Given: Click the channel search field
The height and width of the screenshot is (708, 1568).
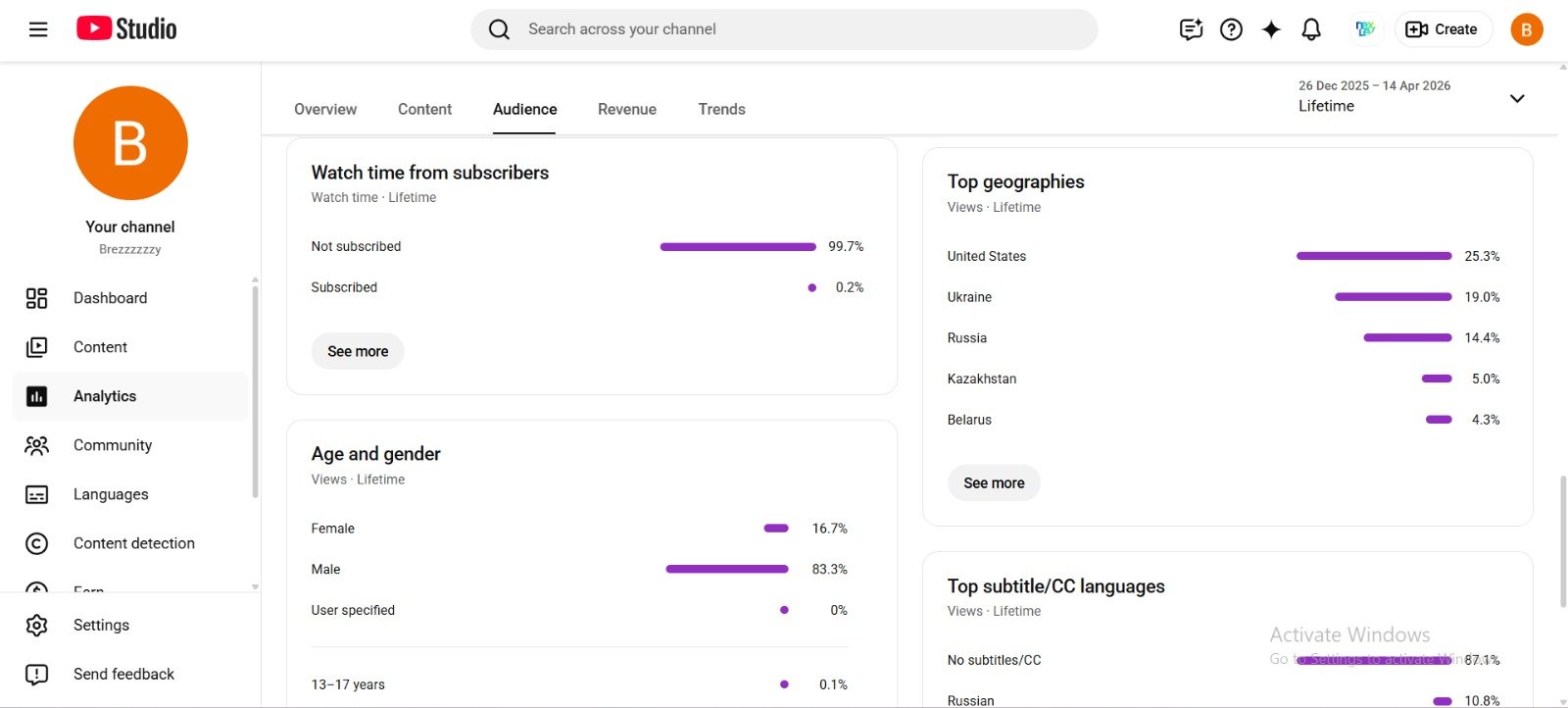Looking at the screenshot, I should click(x=784, y=29).
